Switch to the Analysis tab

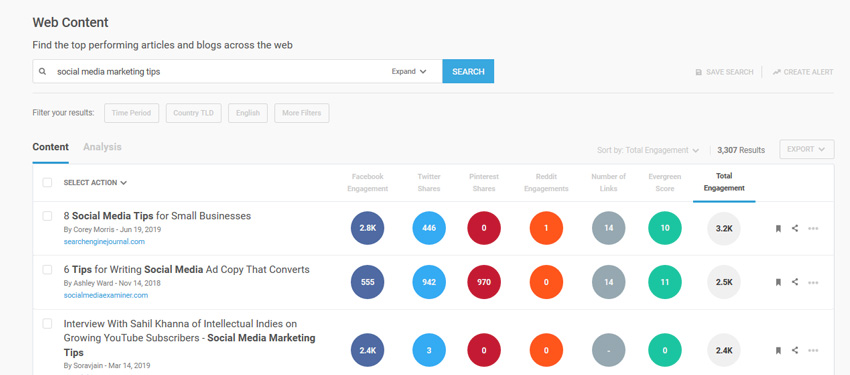102,147
